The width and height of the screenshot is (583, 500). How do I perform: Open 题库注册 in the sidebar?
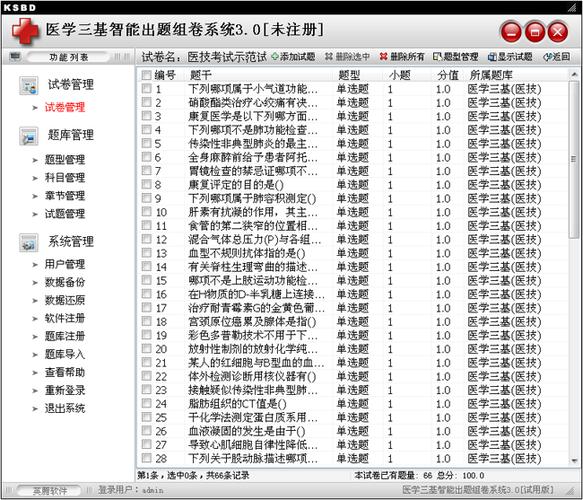coord(65,336)
